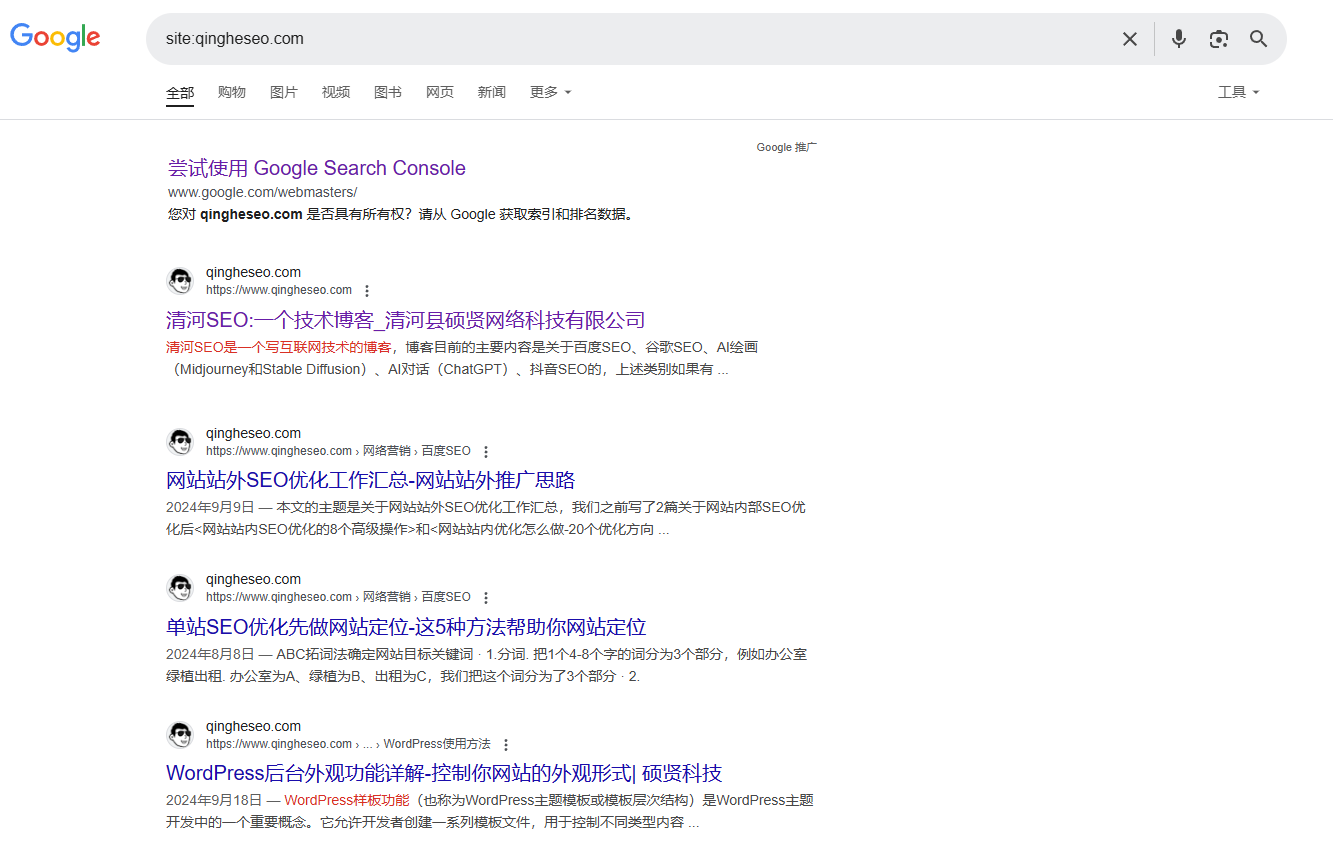The width and height of the screenshot is (1333, 842).
Task: Switch to the 图书 tab
Action: point(388,92)
